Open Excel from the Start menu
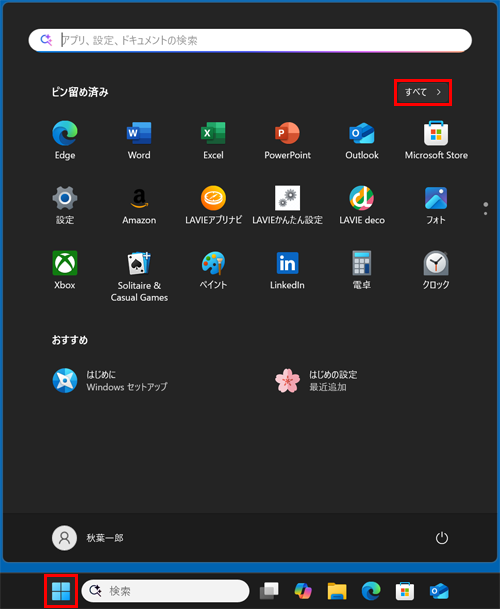Viewport: 500px width, 609px height. pyautogui.click(x=213, y=140)
